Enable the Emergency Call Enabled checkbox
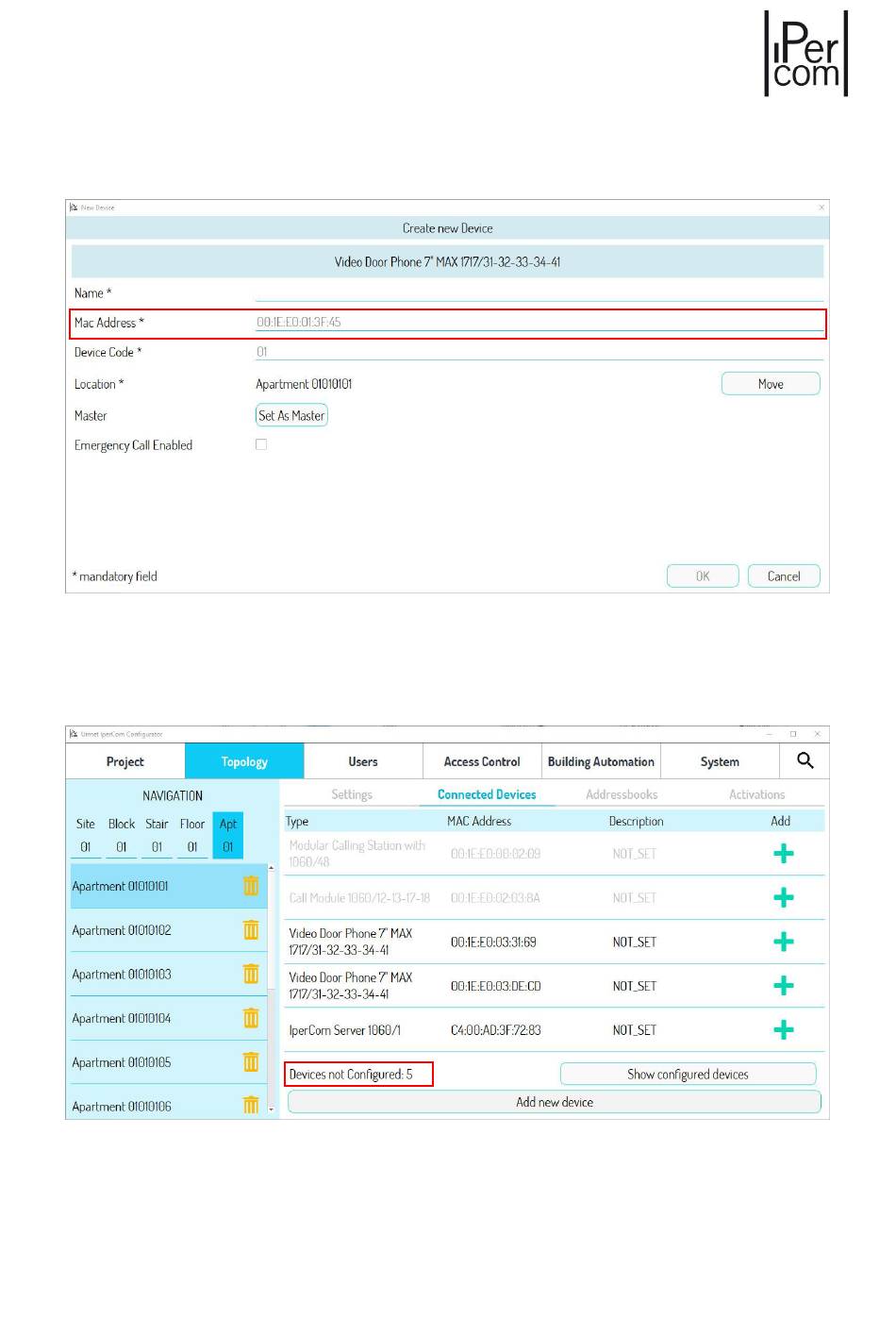The height and width of the screenshot is (1318, 896). 261,444
